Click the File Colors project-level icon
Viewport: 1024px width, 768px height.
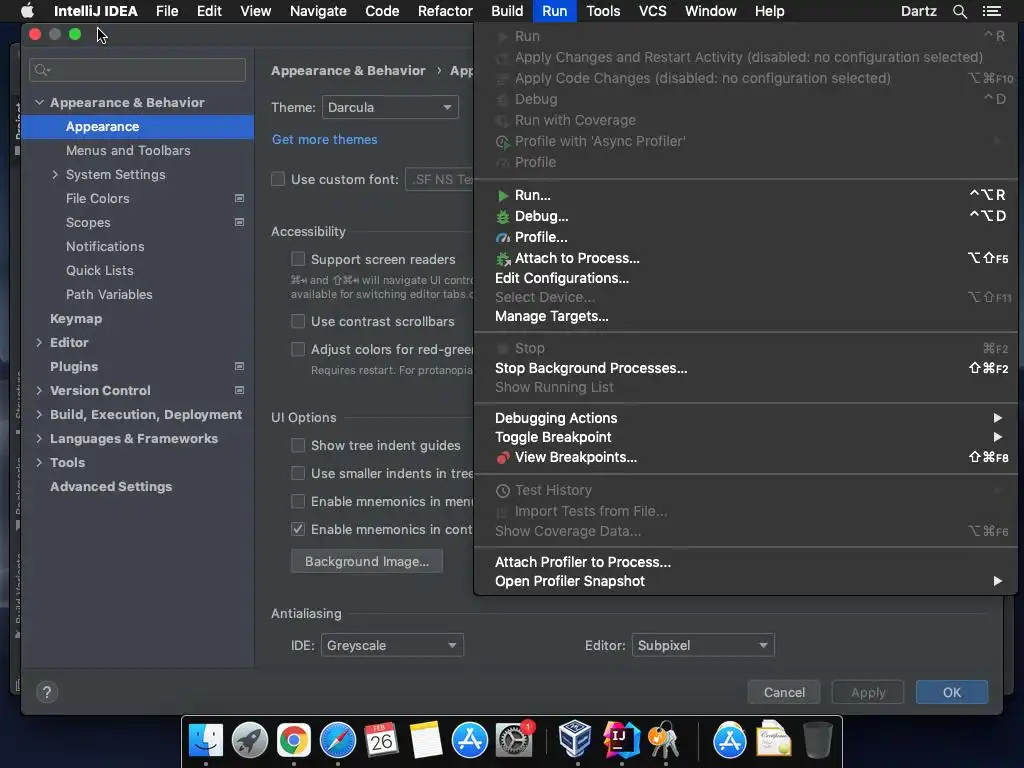pyautogui.click(x=240, y=199)
